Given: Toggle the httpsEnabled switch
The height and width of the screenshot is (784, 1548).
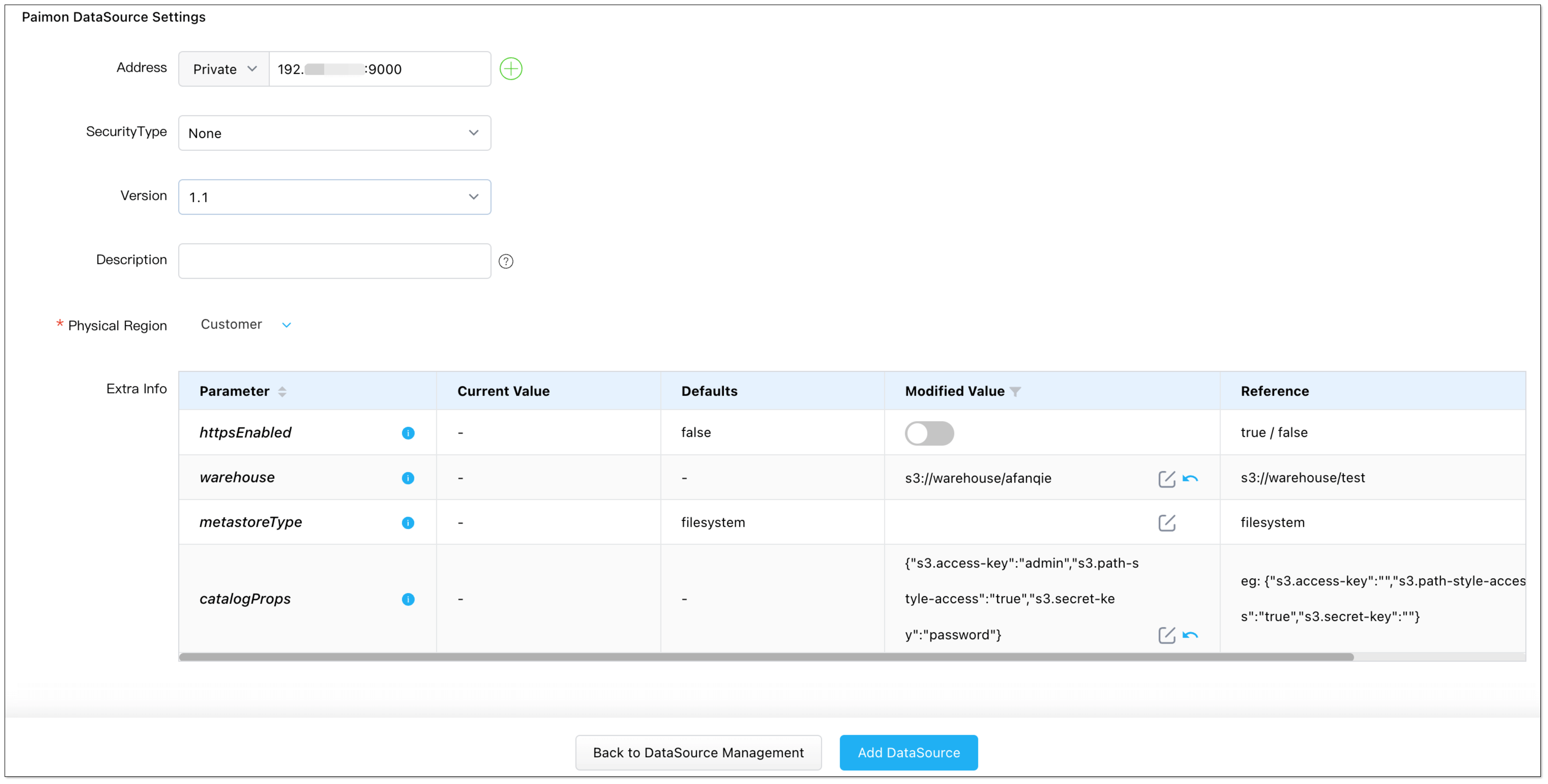Looking at the screenshot, I should click(x=929, y=433).
